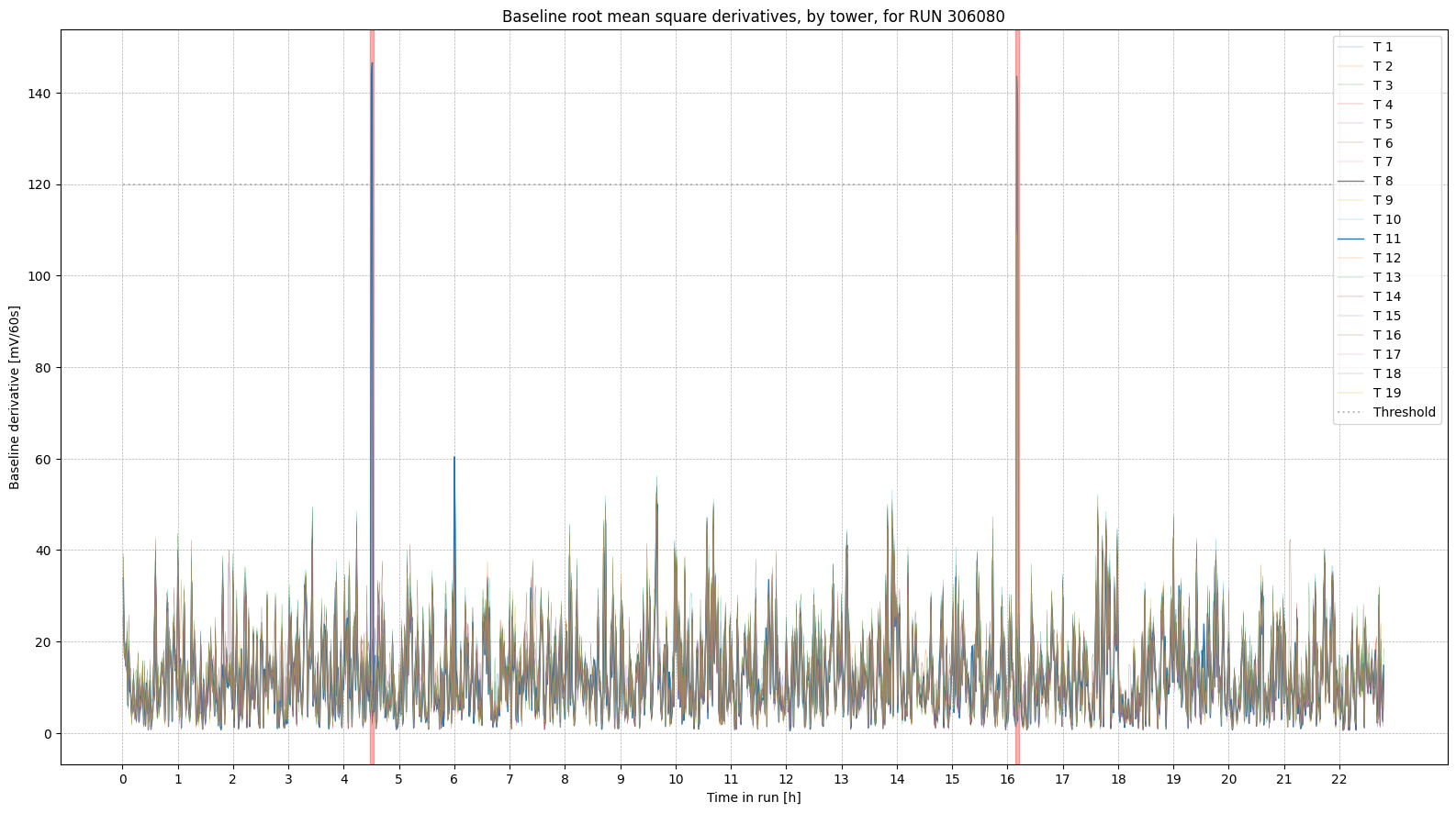Click the T 1 legend label
Screen dimensions: 1456x813
pyautogui.click(x=1383, y=47)
